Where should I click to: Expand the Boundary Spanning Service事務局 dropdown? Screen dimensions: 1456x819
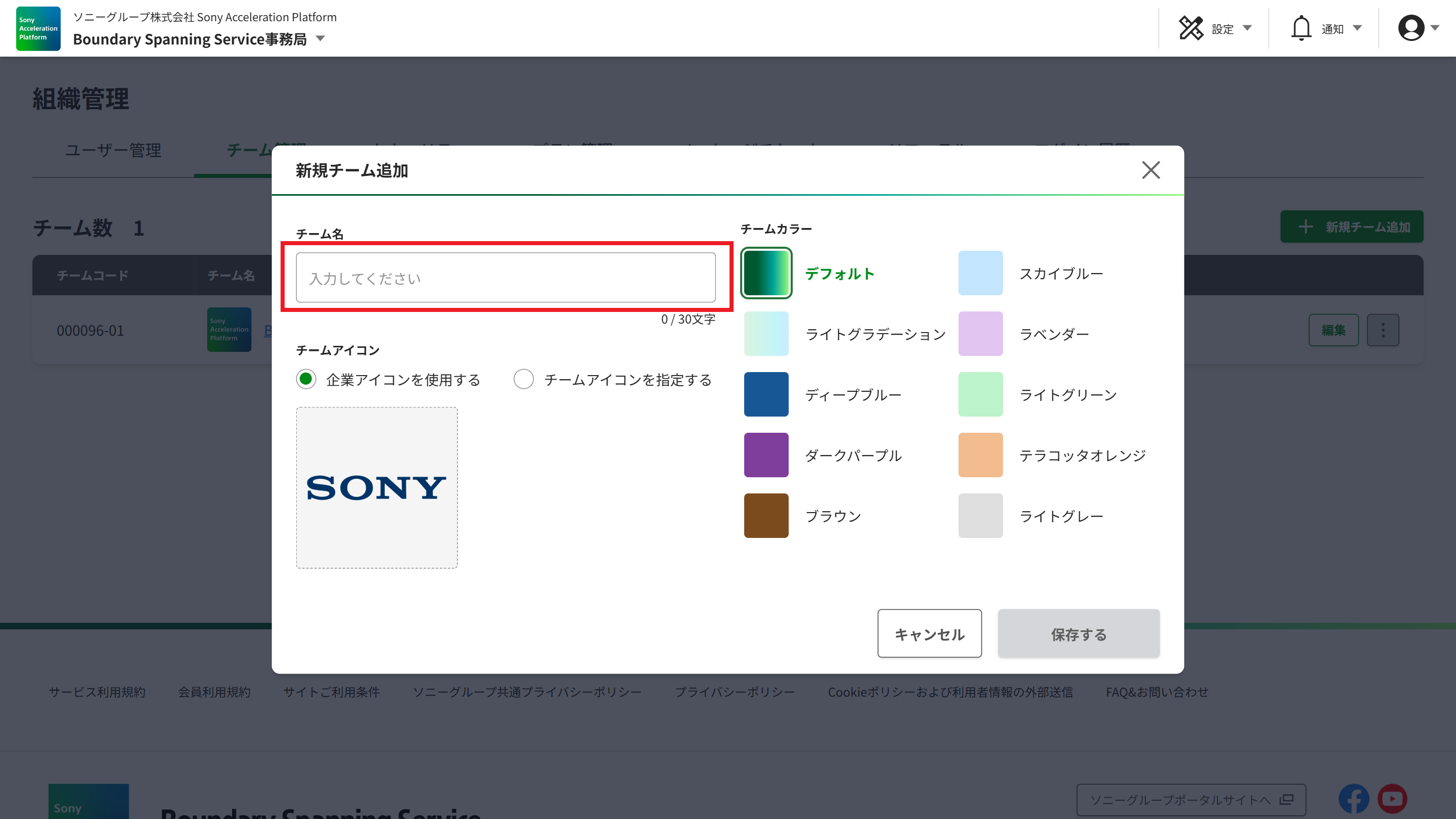click(320, 38)
